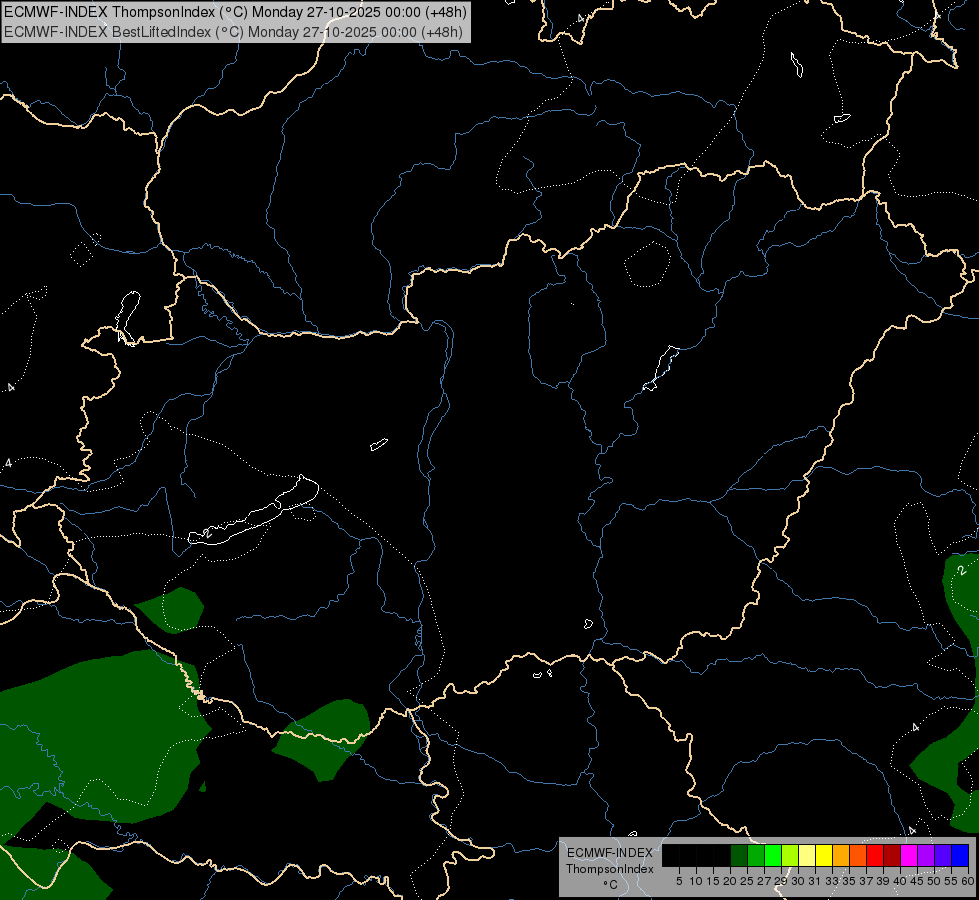Click legend scale value '37'

pos(866,881)
